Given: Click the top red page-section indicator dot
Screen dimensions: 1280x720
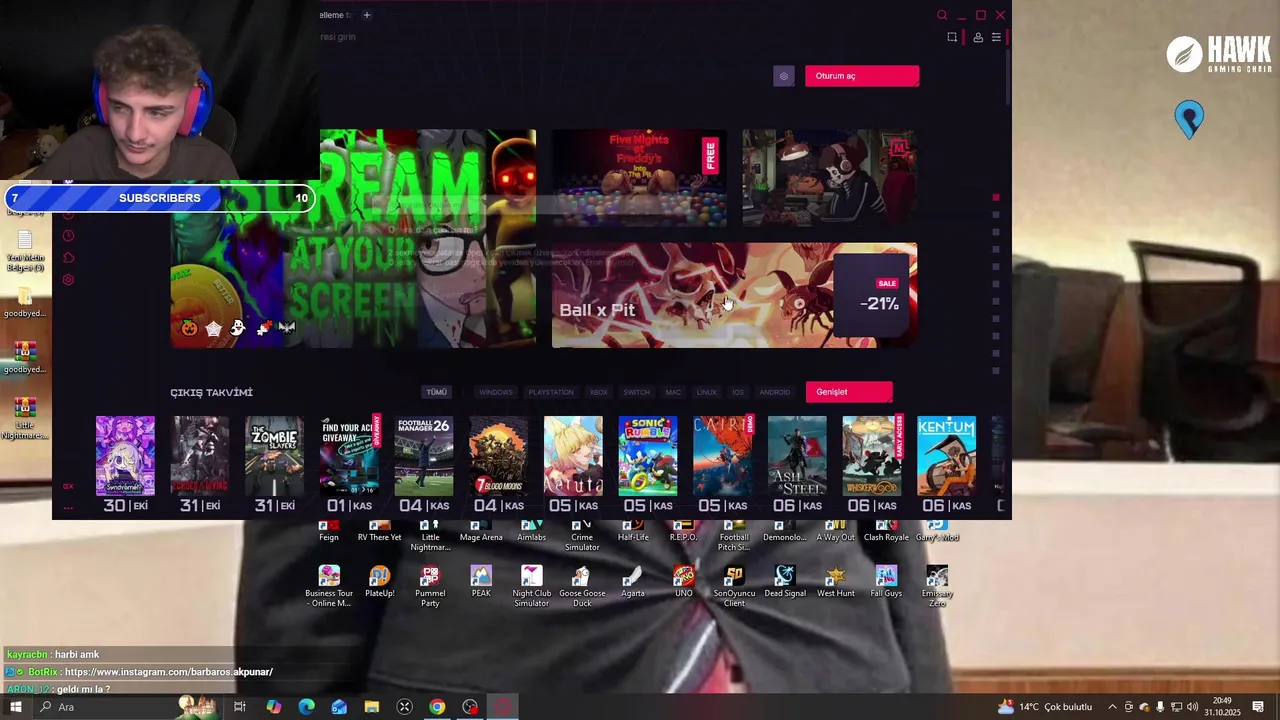Looking at the screenshot, I should click(996, 197).
